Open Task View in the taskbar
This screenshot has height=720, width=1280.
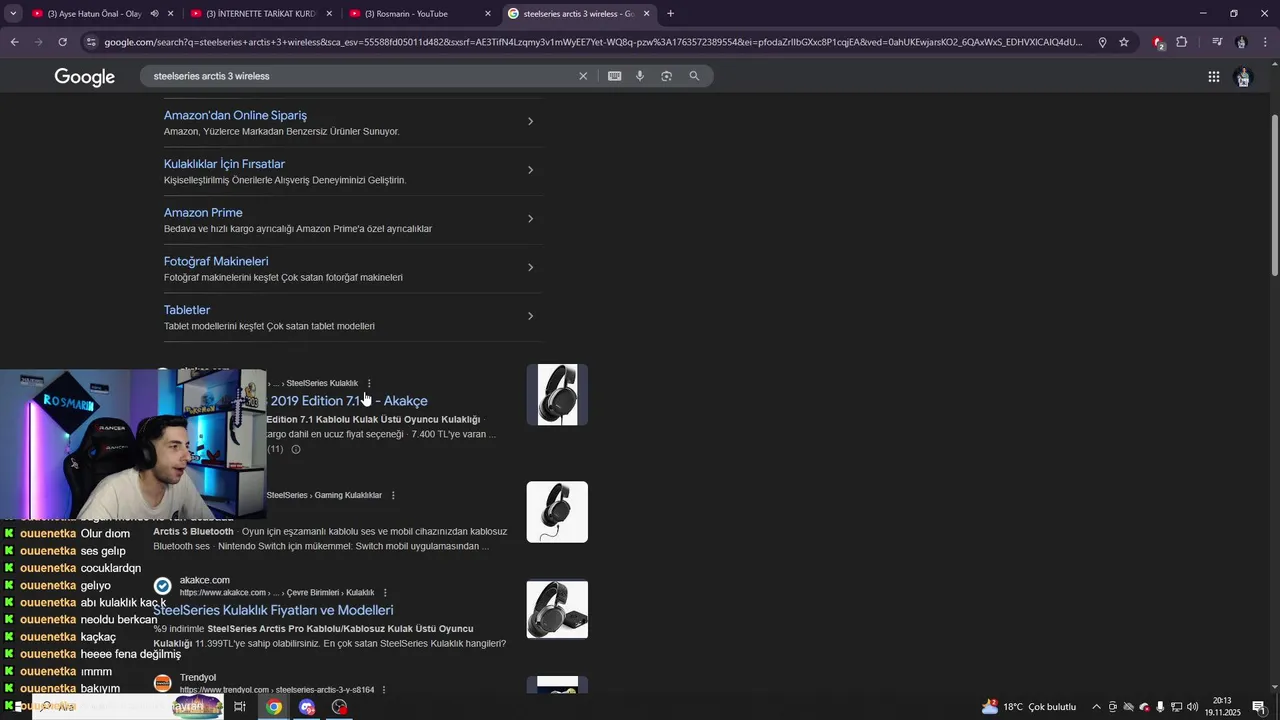[240, 707]
